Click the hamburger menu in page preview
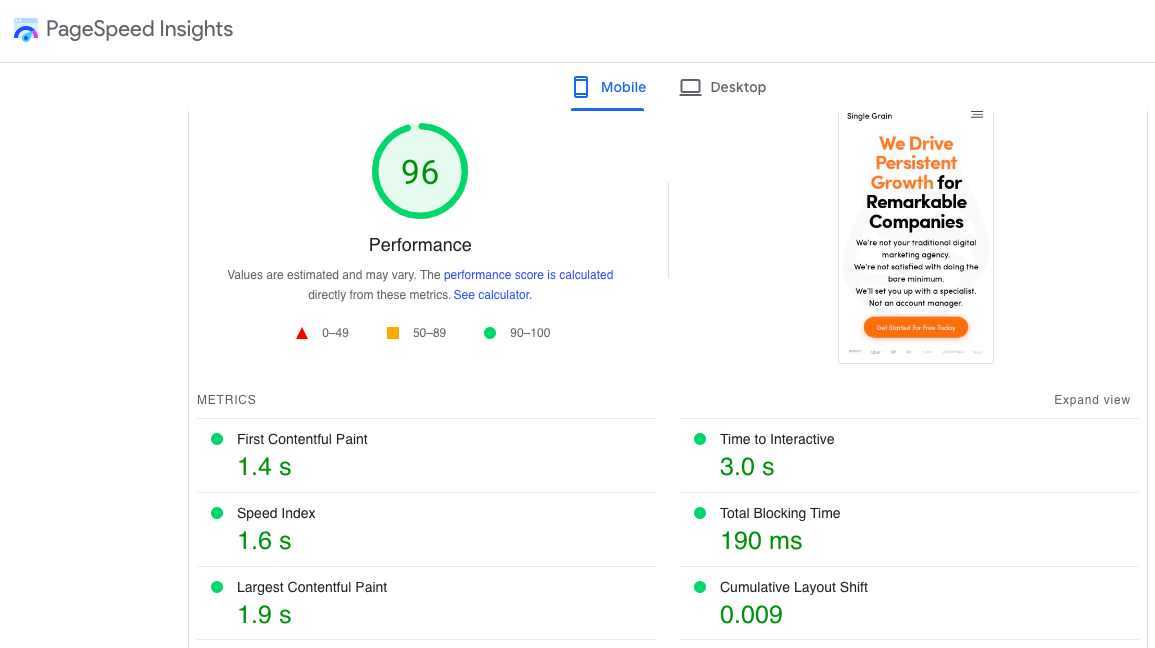1155x648 pixels. tap(977, 115)
